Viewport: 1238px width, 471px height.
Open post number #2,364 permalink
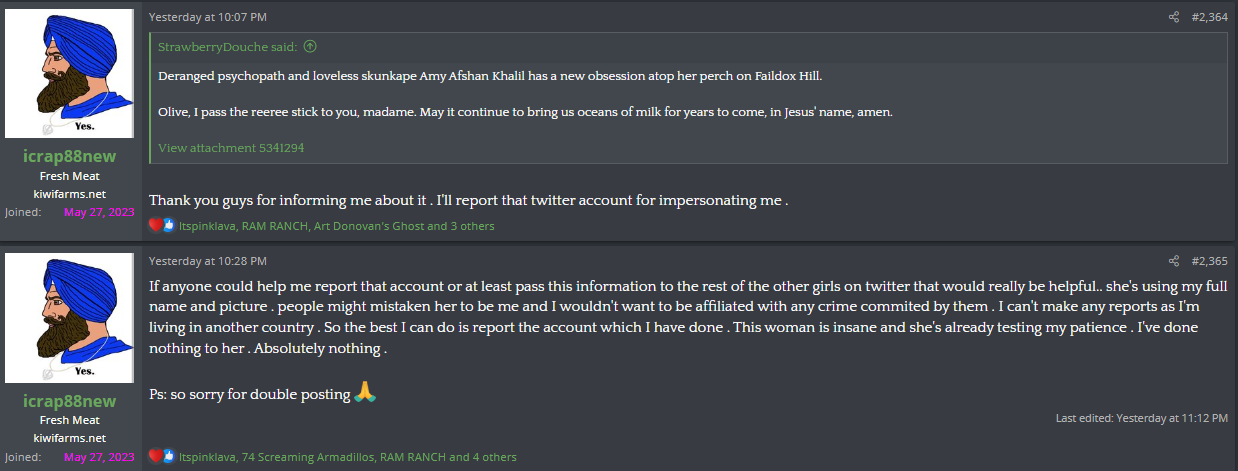[x=1209, y=17]
